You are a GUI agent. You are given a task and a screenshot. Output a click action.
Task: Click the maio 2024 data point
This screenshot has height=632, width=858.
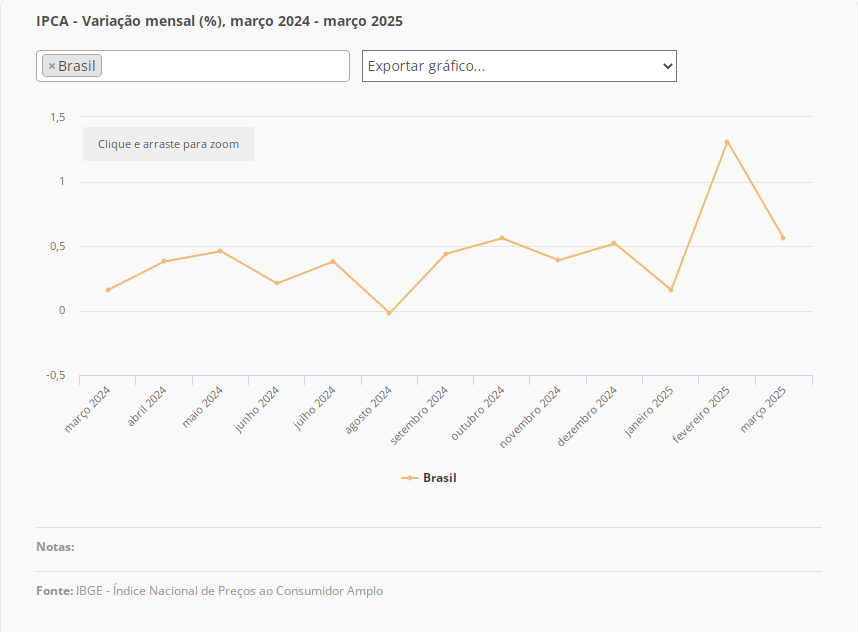click(x=220, y=251)
